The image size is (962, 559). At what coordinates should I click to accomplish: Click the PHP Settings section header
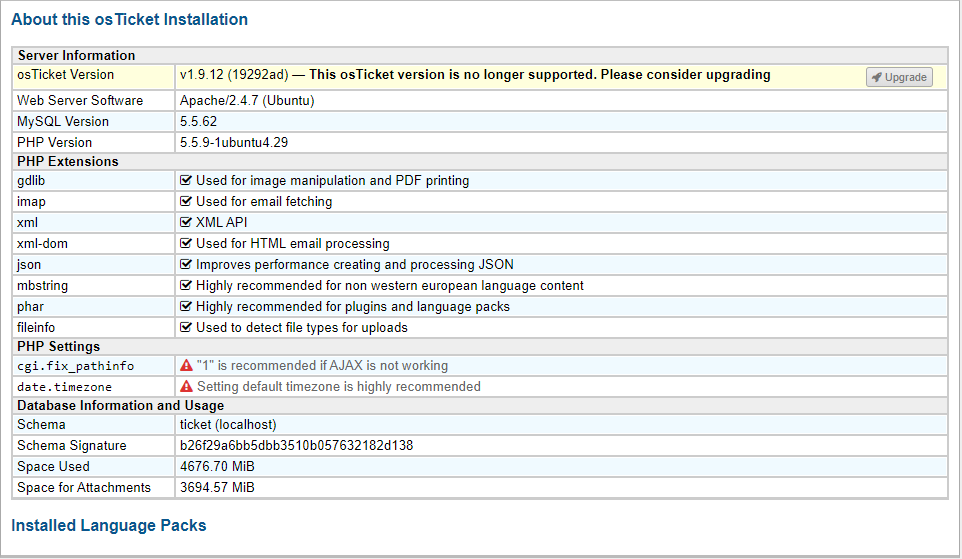[x=58, y=346]
